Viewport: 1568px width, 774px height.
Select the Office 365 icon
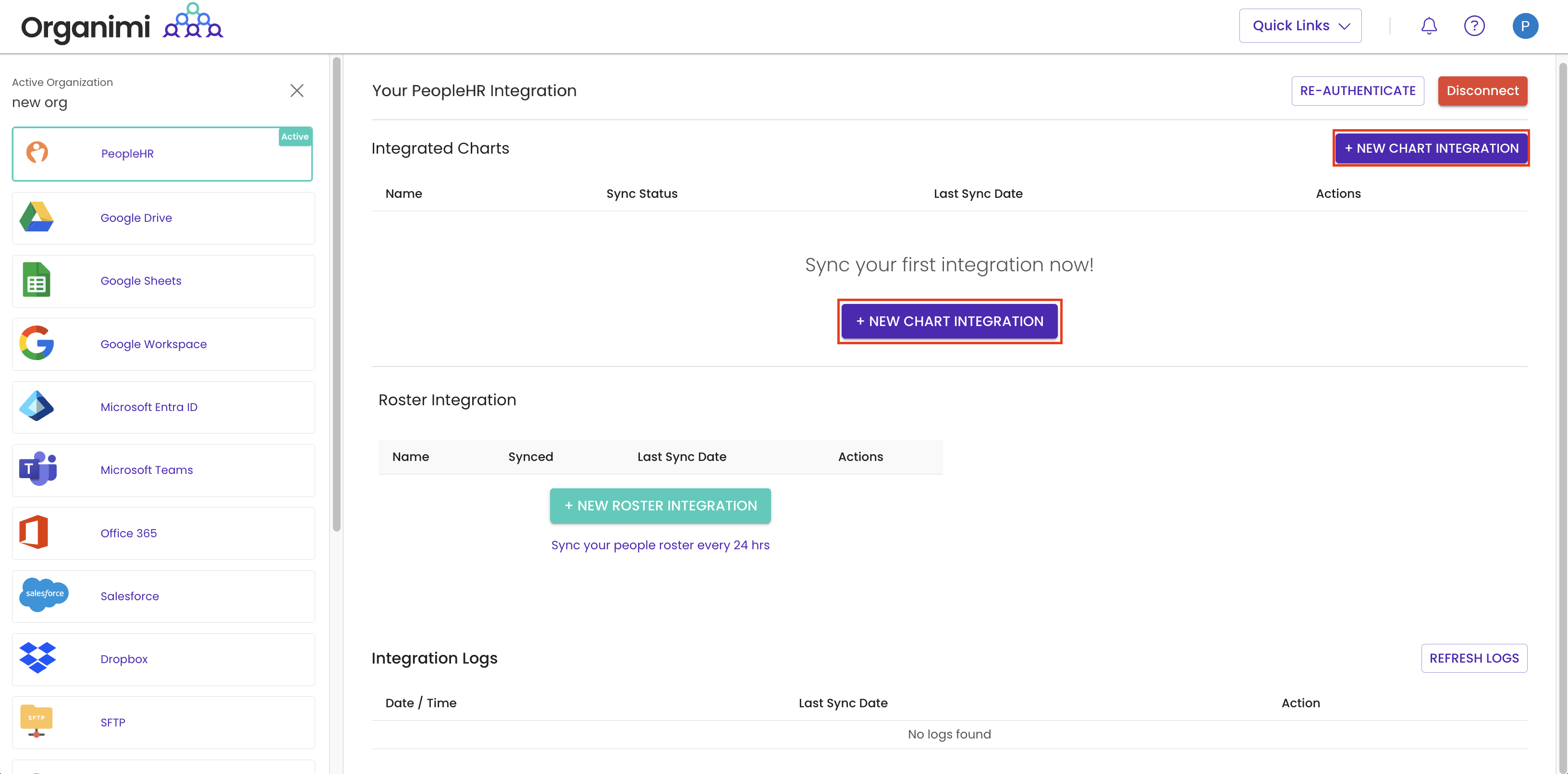(x=34, y=532)
